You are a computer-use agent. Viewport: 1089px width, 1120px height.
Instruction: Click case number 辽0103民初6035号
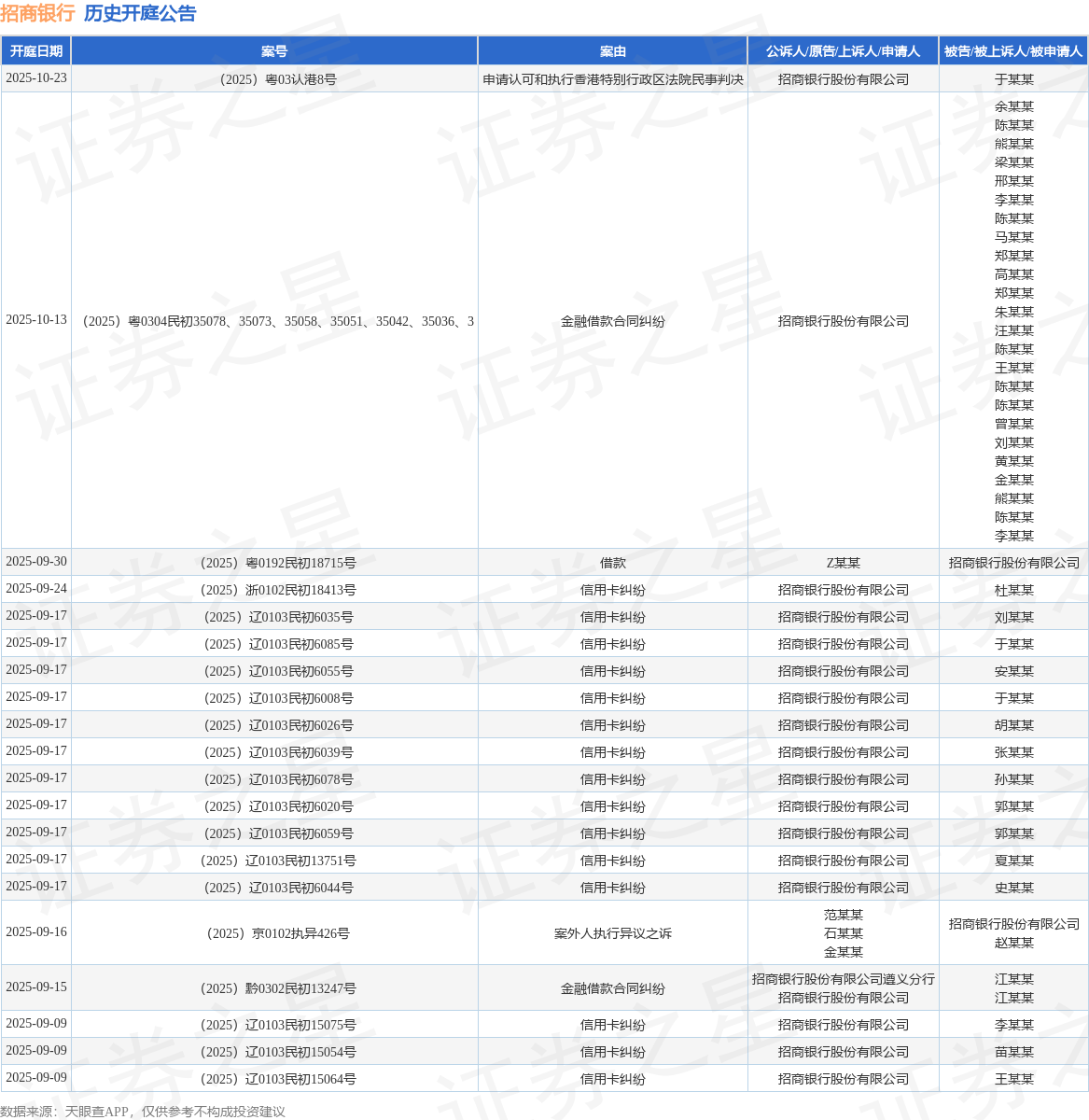(274, 617)
